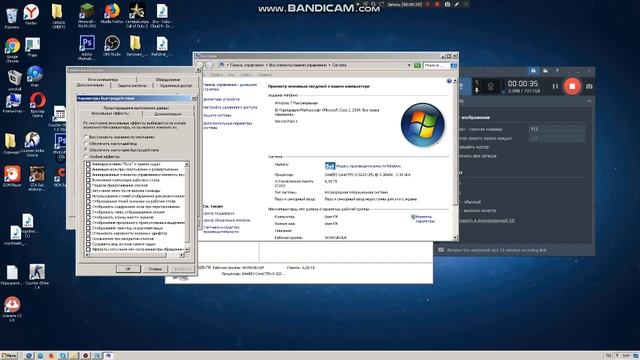Click OK in Performance Options dialog

coord(128,269)
